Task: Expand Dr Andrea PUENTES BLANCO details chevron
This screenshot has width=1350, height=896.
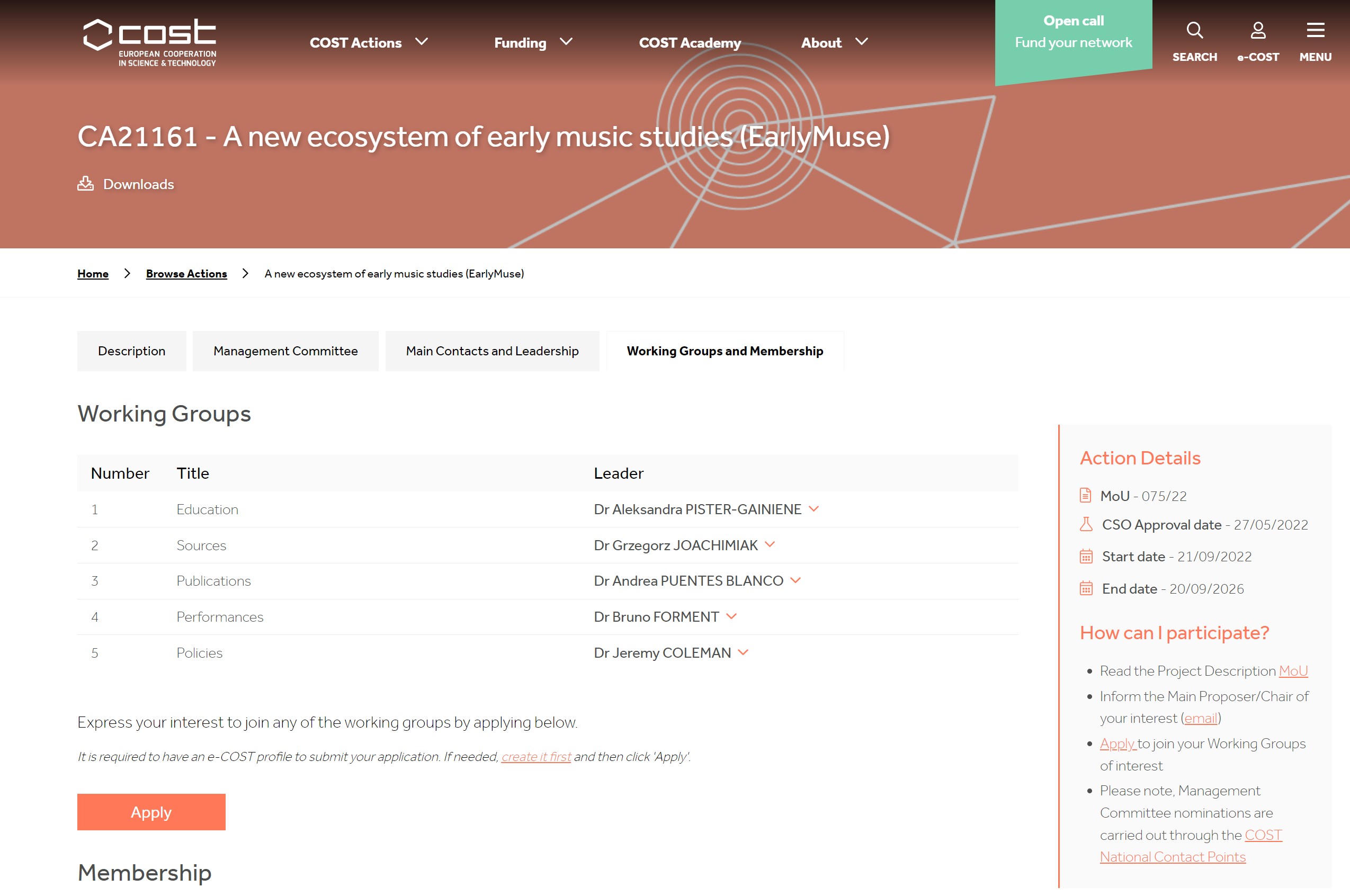Action: (x=795, y=580)
